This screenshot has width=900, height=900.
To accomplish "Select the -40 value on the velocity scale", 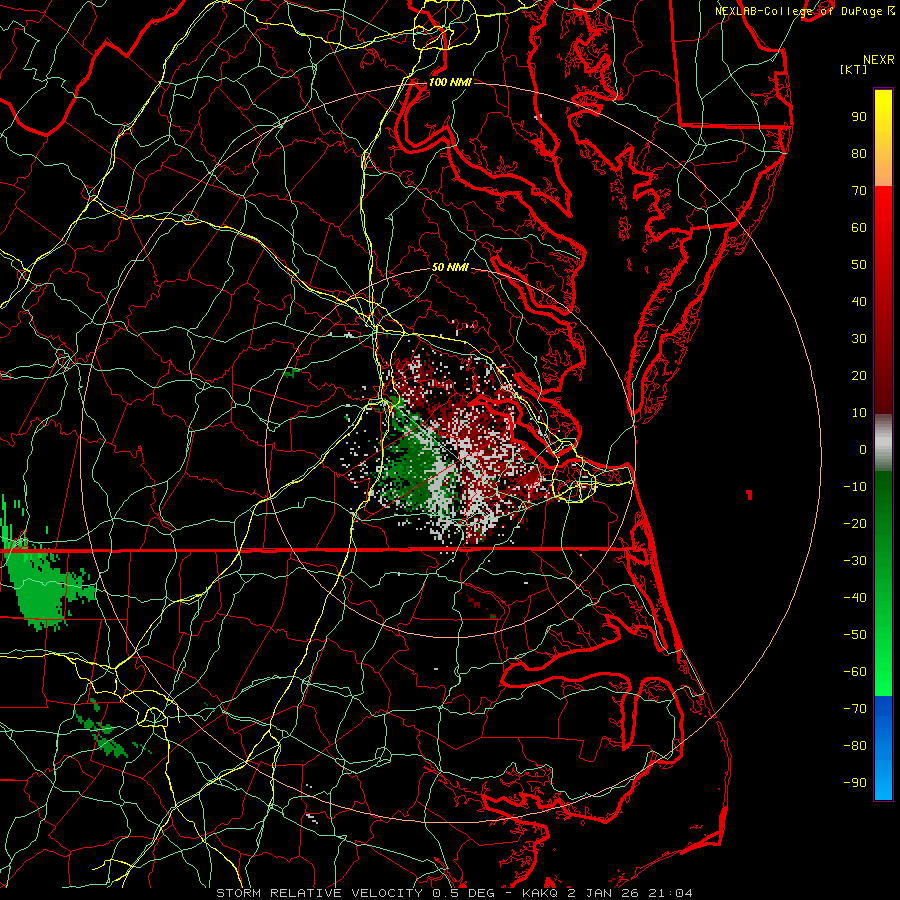I will [855, 598].
